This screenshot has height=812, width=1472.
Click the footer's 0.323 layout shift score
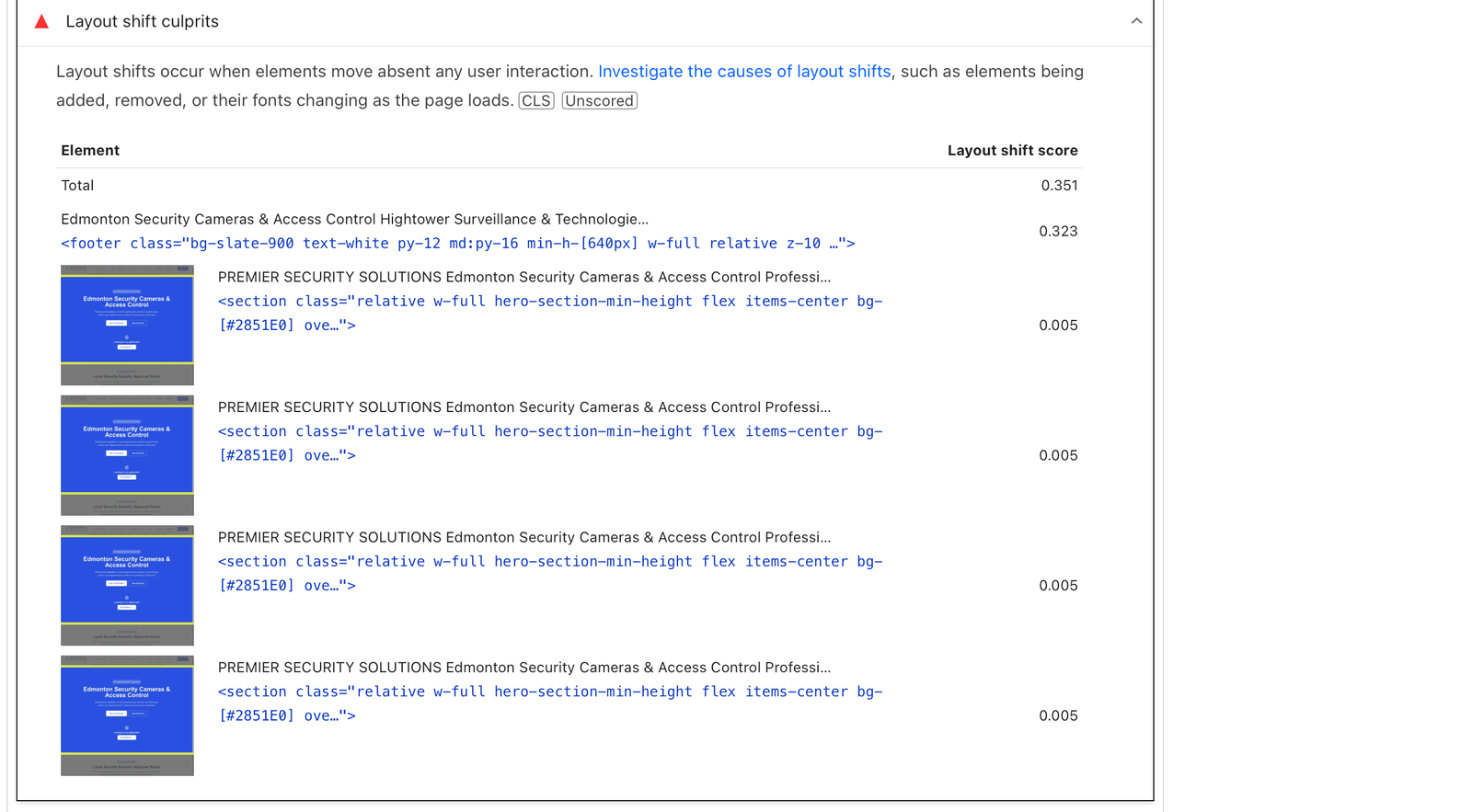coord(1058,232)
